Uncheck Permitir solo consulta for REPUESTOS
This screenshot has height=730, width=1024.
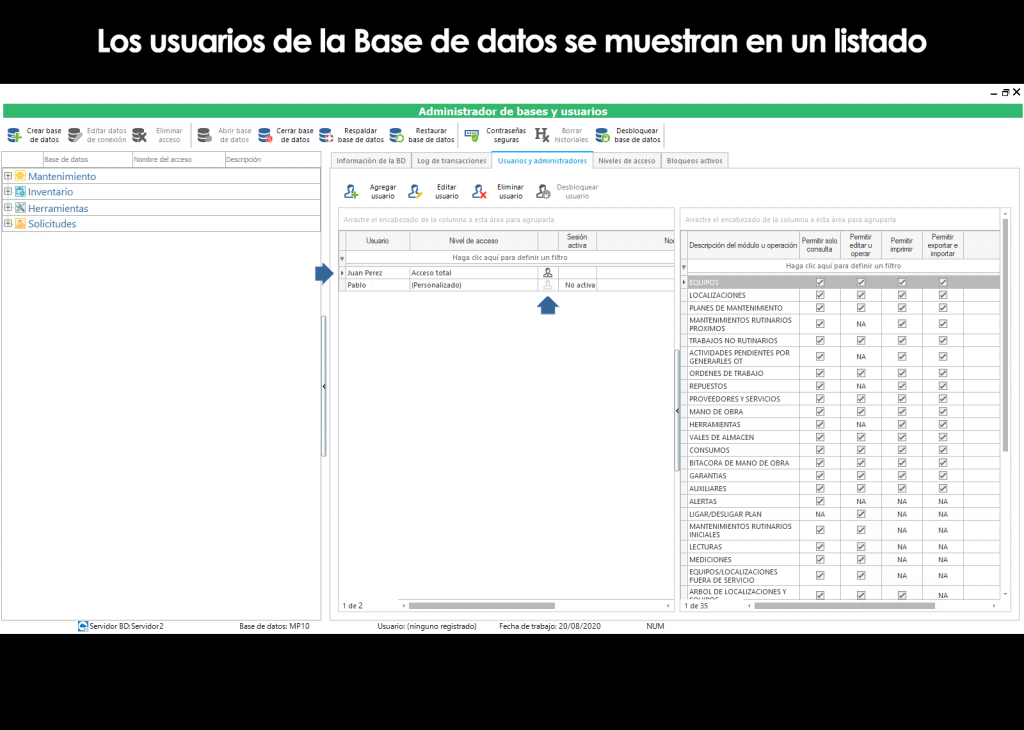(x=819, y=385)
